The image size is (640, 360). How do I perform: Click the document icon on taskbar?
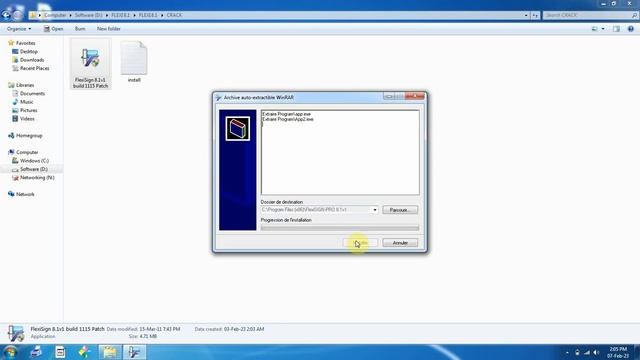point(60,352)
